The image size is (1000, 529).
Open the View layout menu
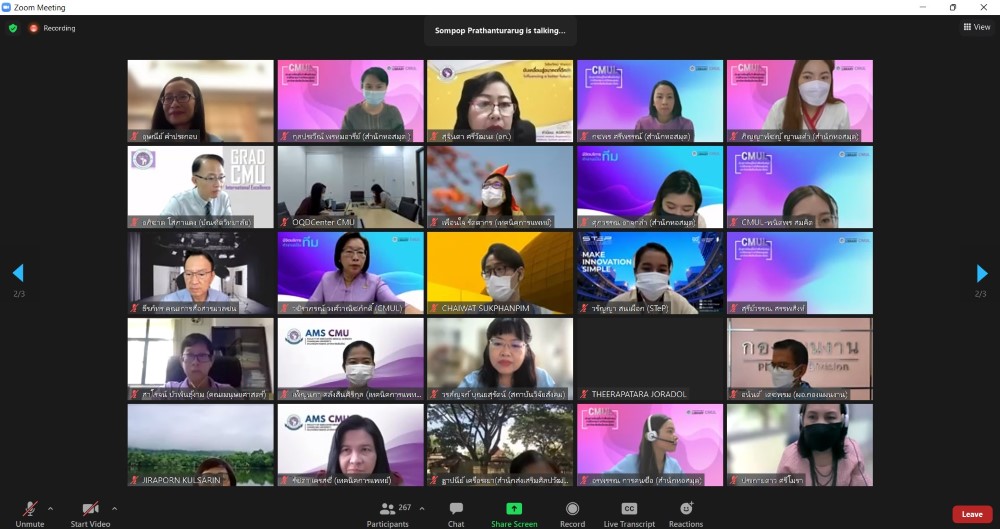point(976,27)
